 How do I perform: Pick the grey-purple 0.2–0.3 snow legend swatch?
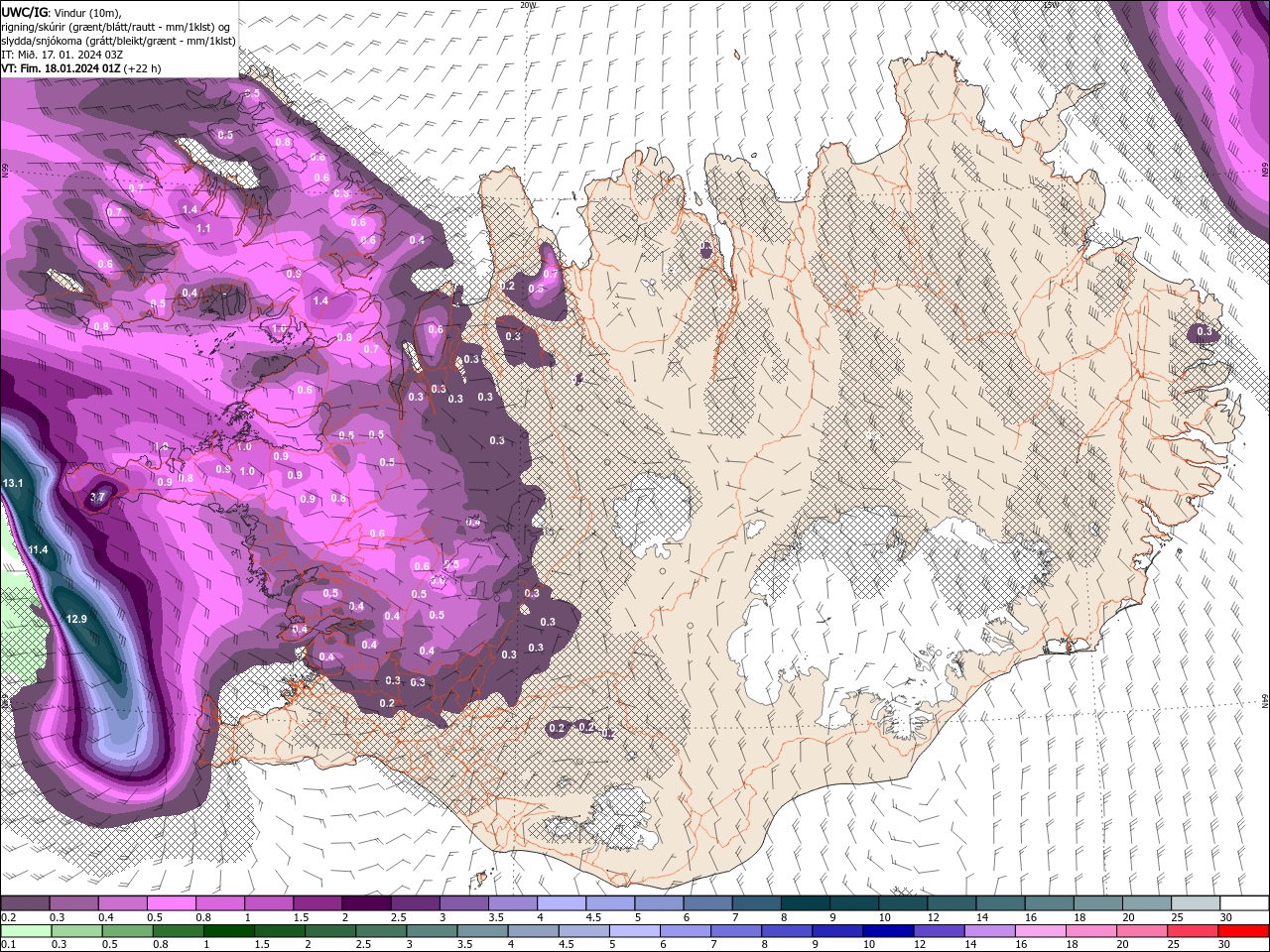[24, 903]
